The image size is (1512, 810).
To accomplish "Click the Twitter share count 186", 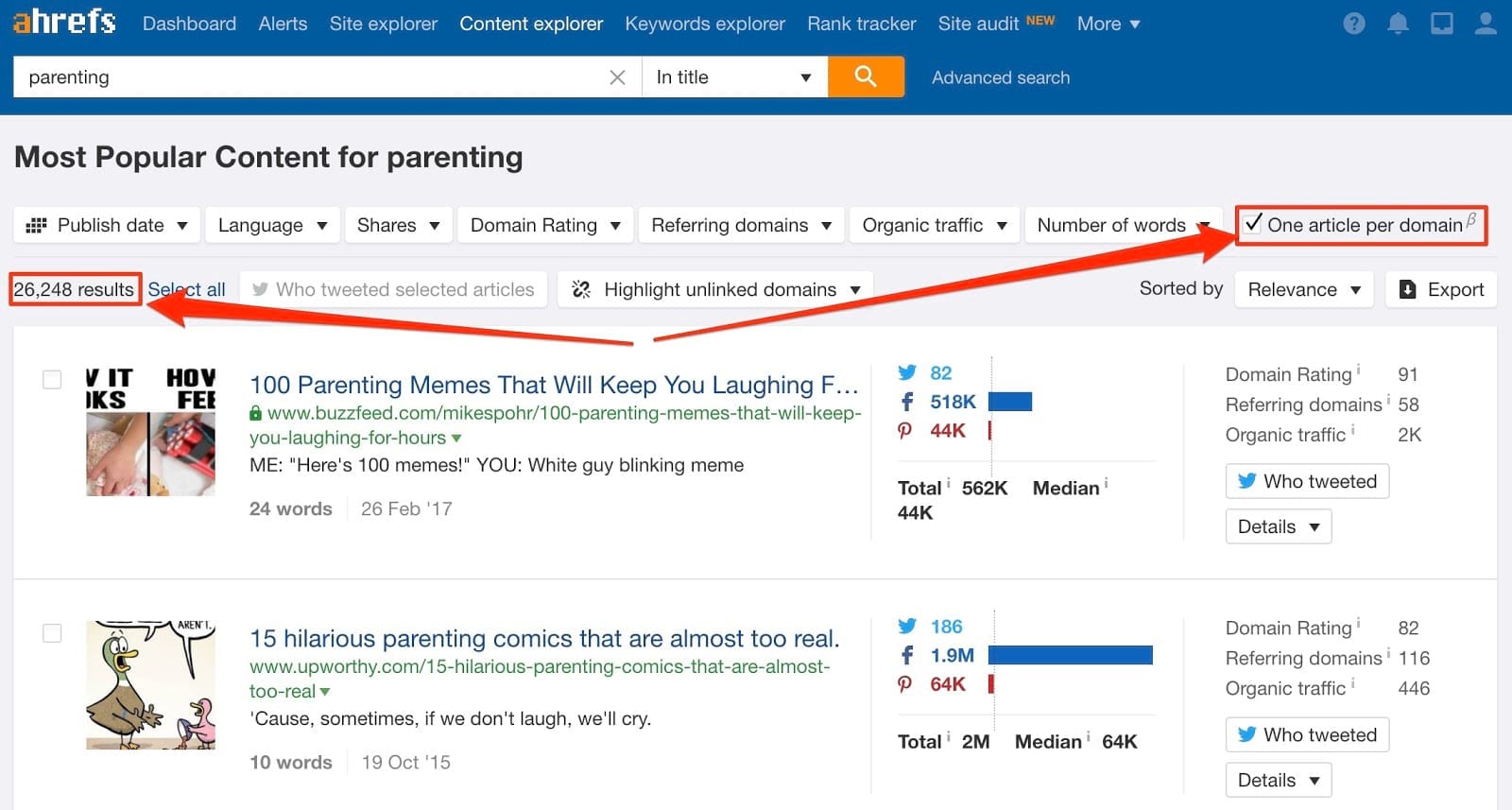I will coord(946,626).
